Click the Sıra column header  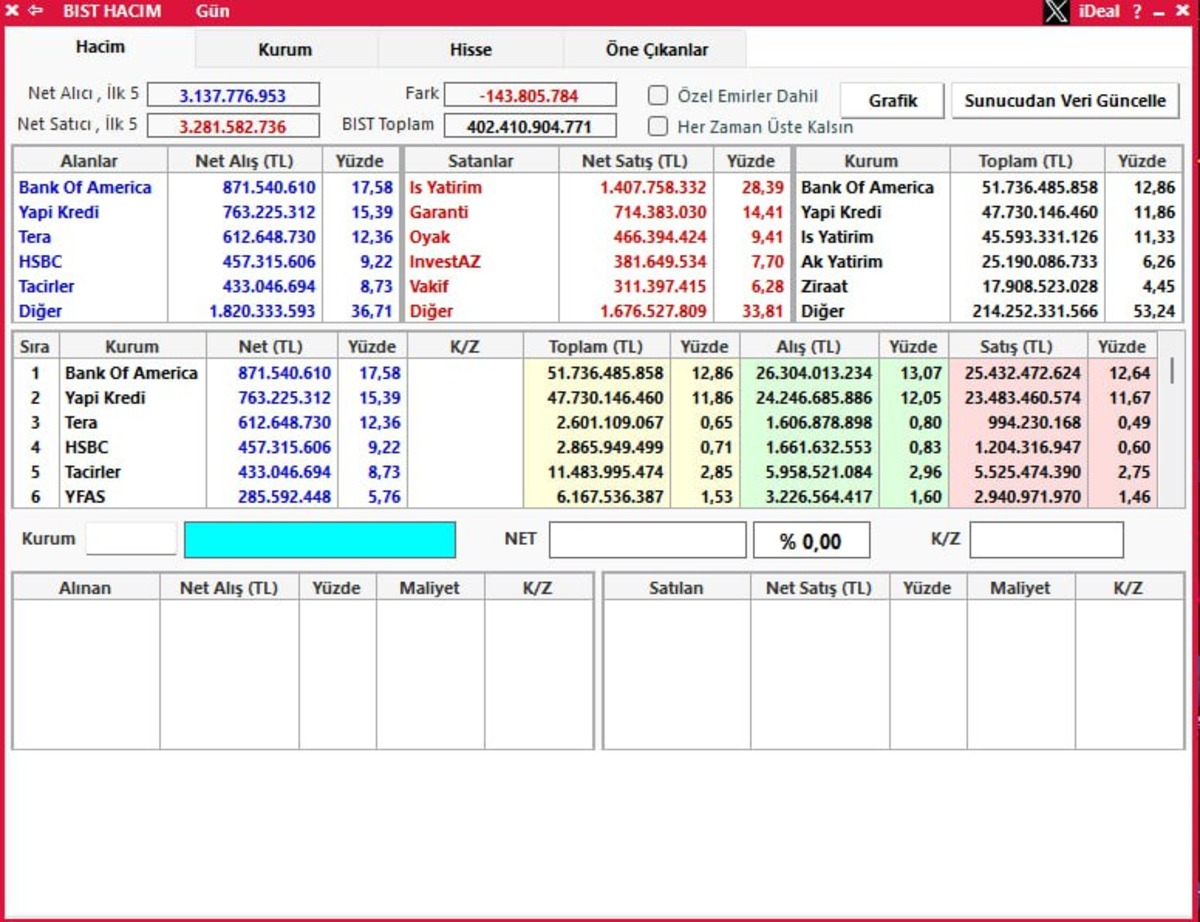coord(35,347)
